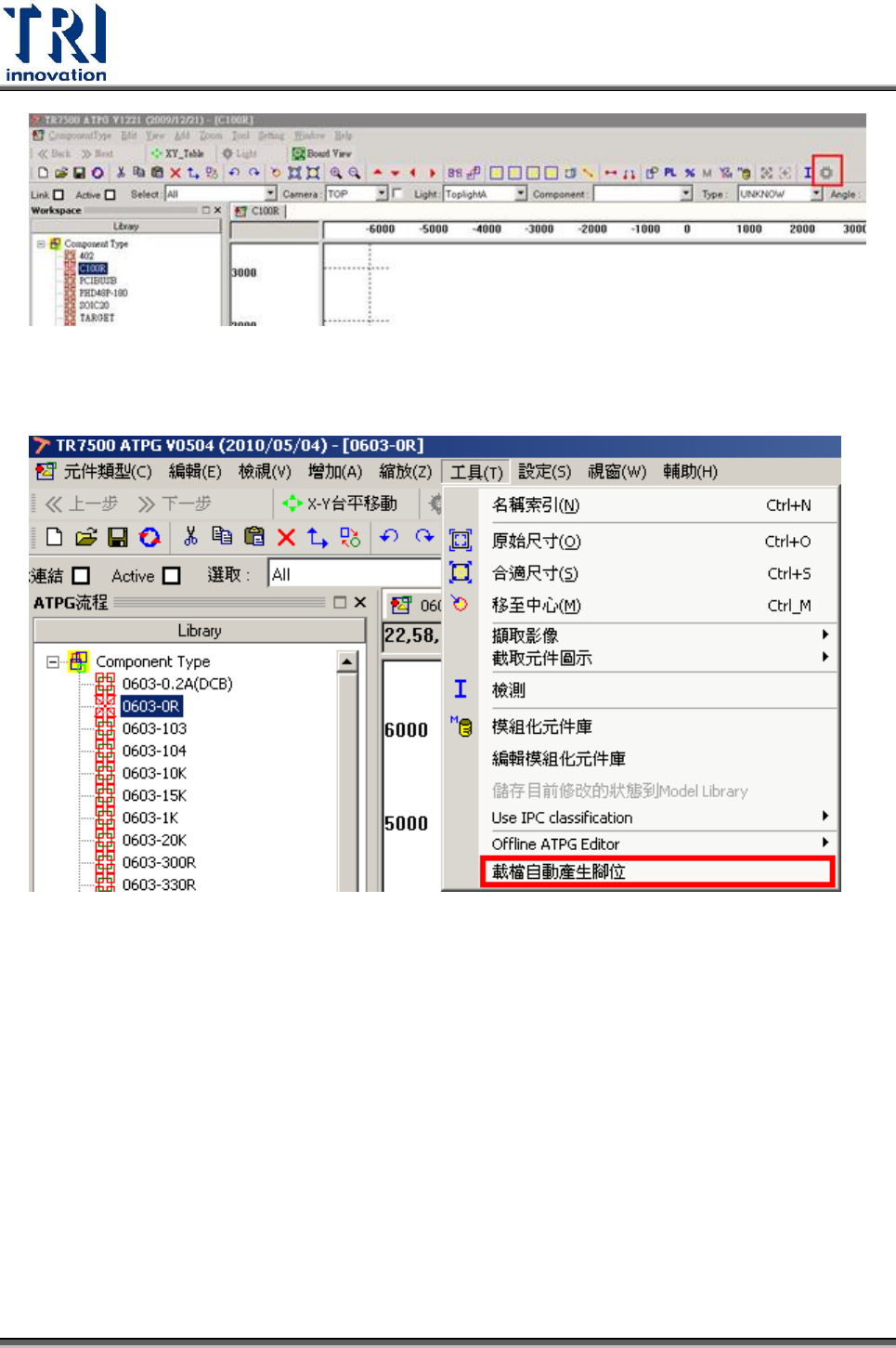Click the red X delete icon in upper toolbar

point(175,173)
